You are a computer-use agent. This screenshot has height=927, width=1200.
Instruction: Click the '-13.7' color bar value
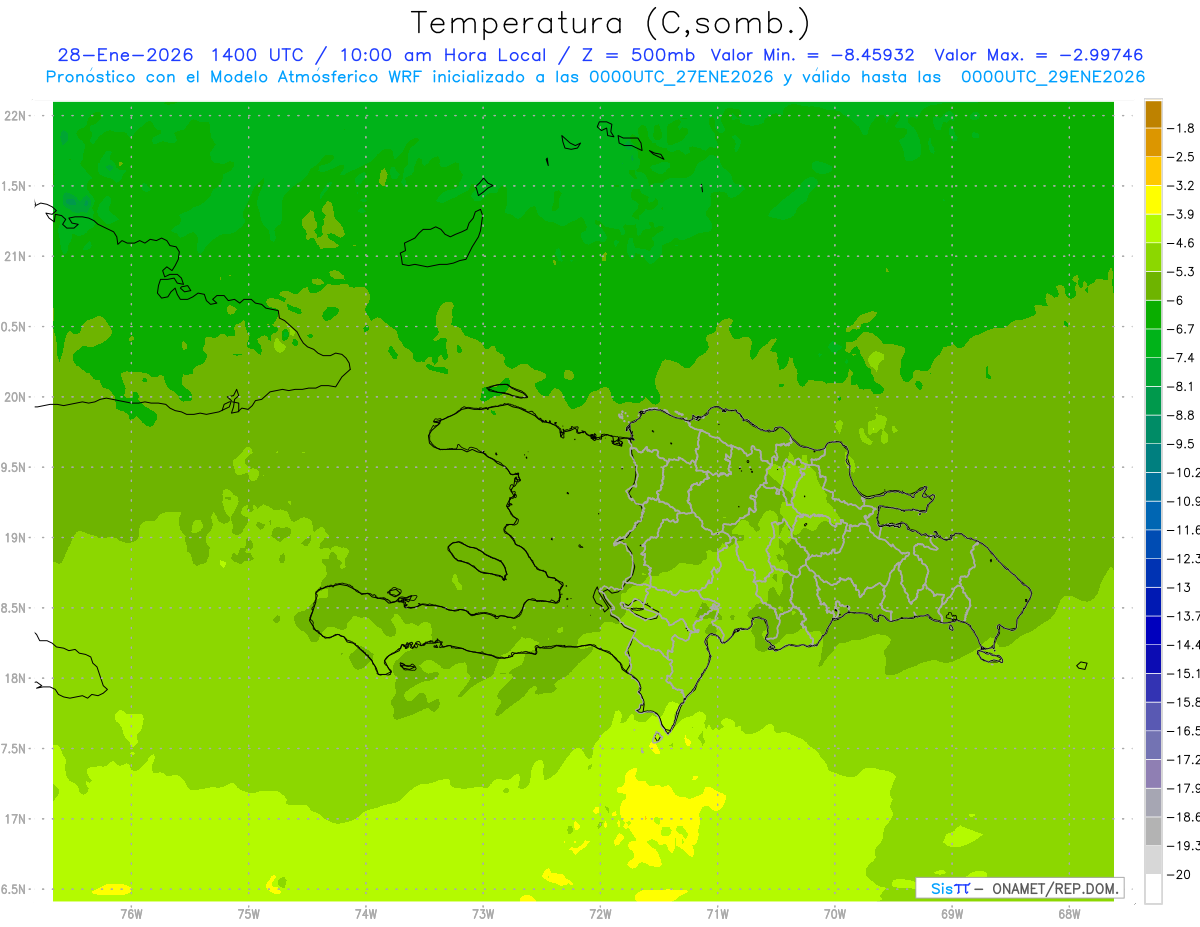(1183, 616)
